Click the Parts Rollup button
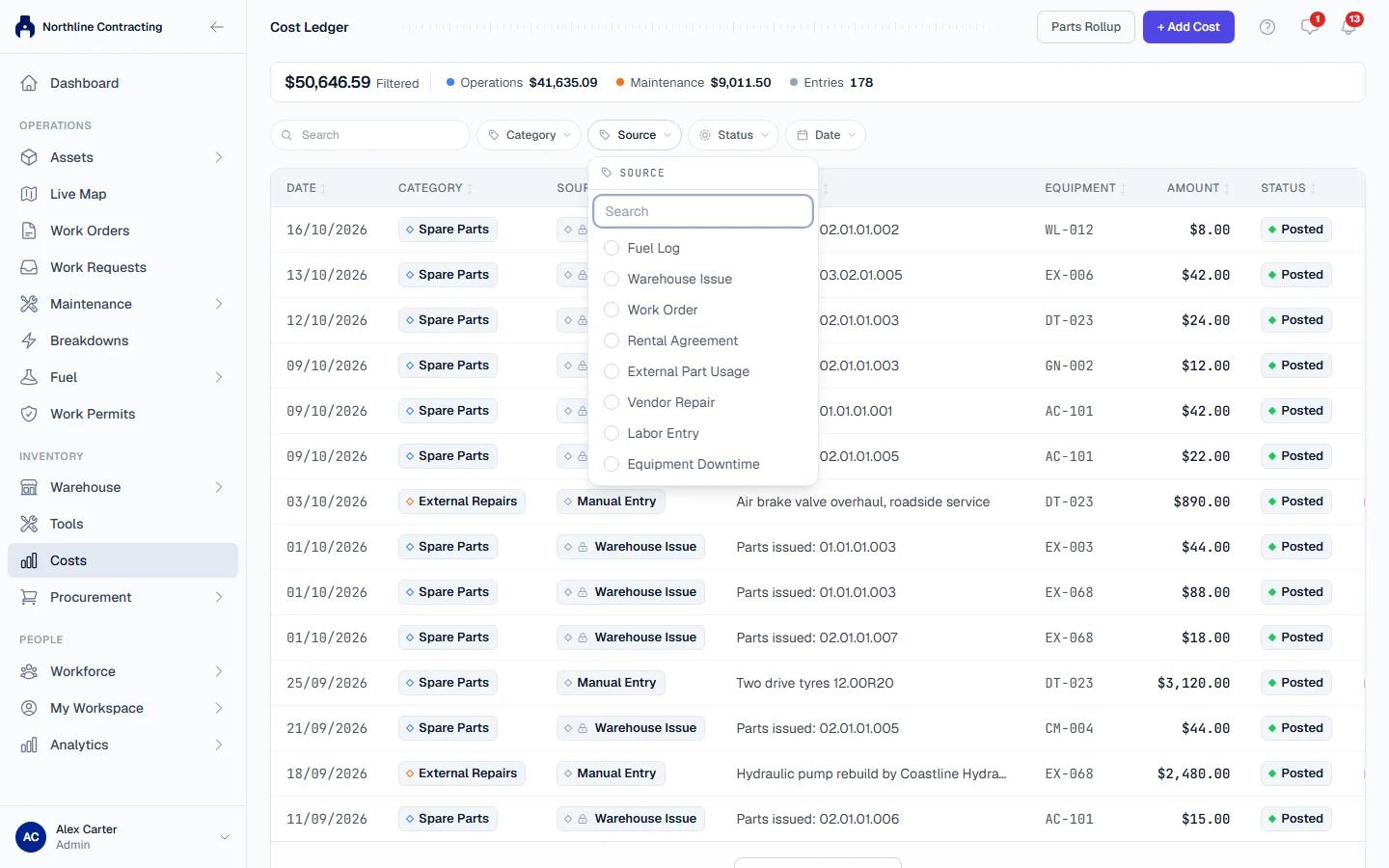 point(1086,27)
